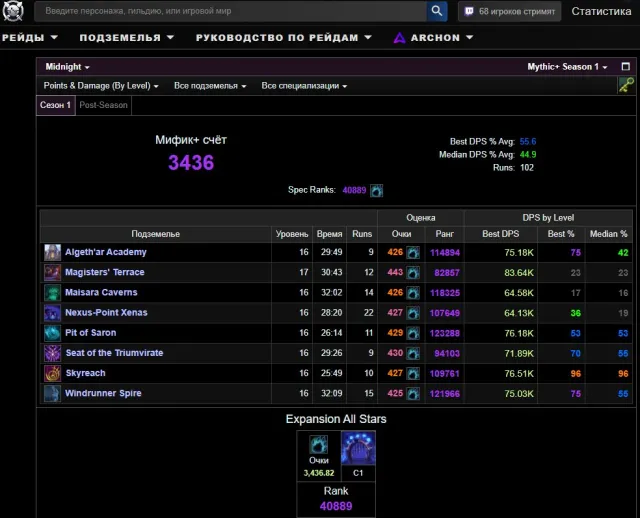Sort by the Время column header

tap(329, 234)
